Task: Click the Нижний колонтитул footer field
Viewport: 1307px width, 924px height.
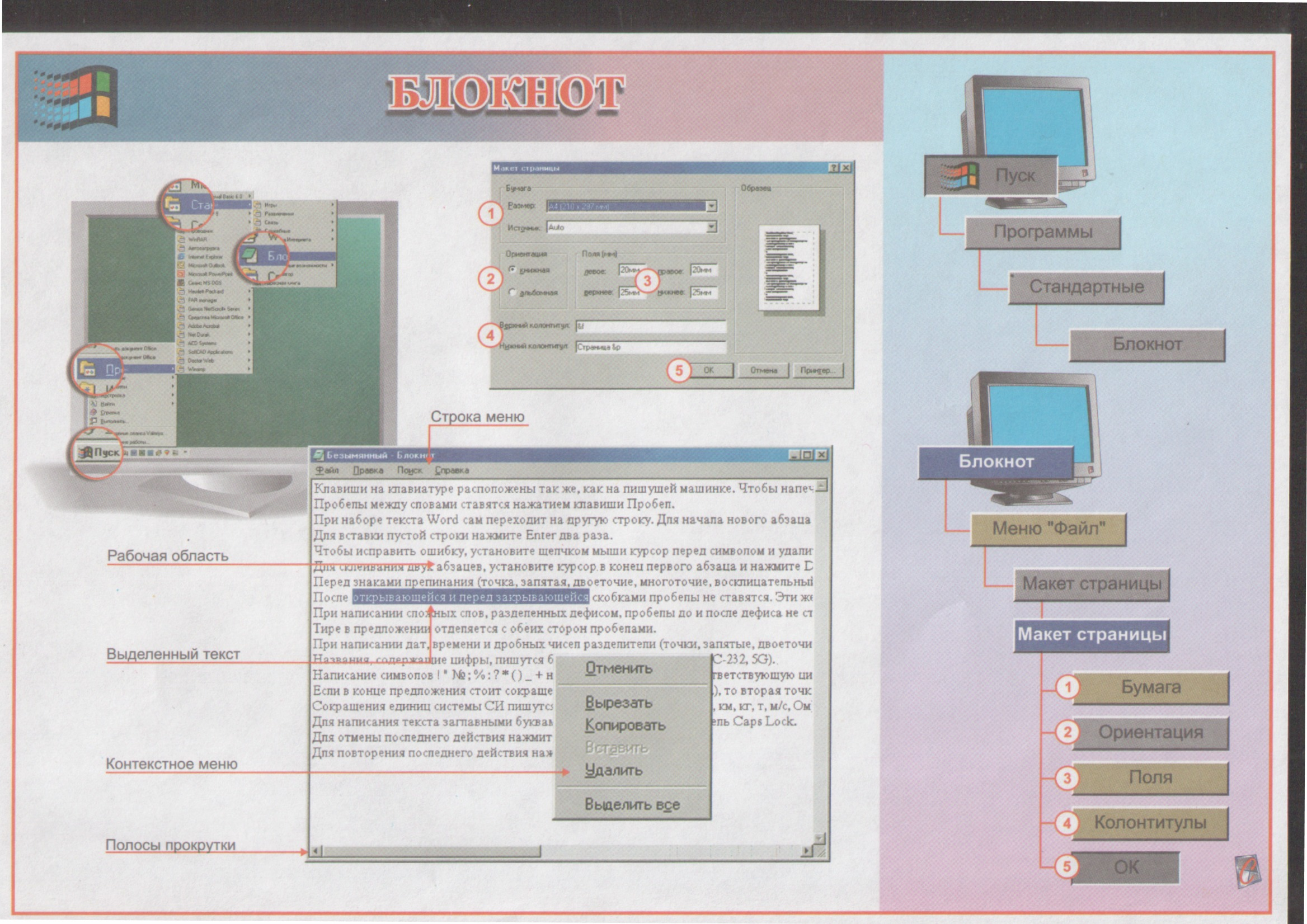Action: point(651,347)
